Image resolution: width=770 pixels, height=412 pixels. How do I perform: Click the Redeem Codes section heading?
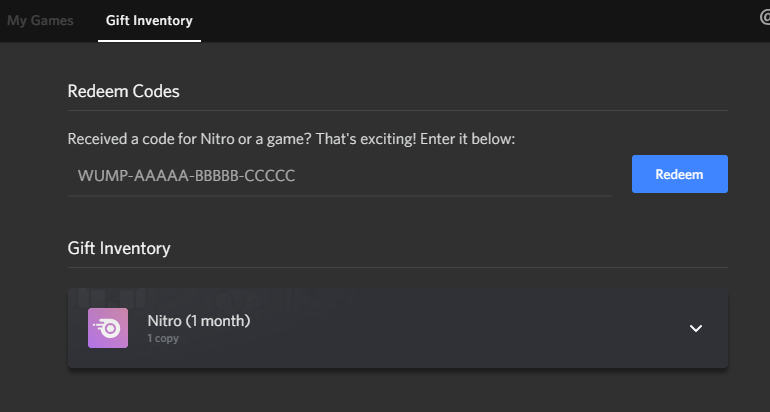click(124, 91)
